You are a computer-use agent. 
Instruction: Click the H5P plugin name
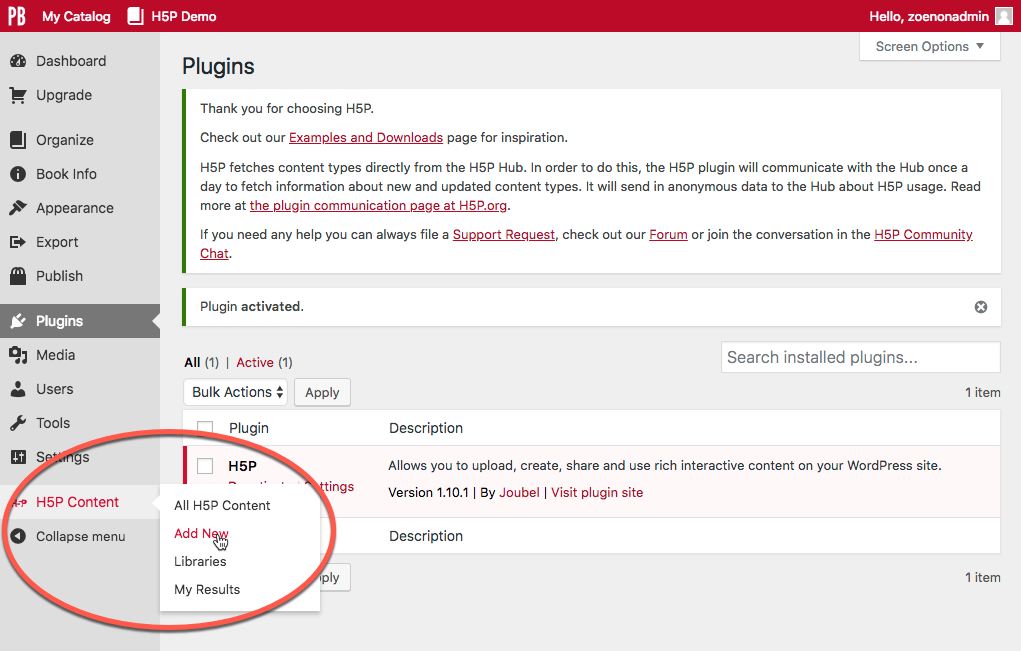[242, 466]
